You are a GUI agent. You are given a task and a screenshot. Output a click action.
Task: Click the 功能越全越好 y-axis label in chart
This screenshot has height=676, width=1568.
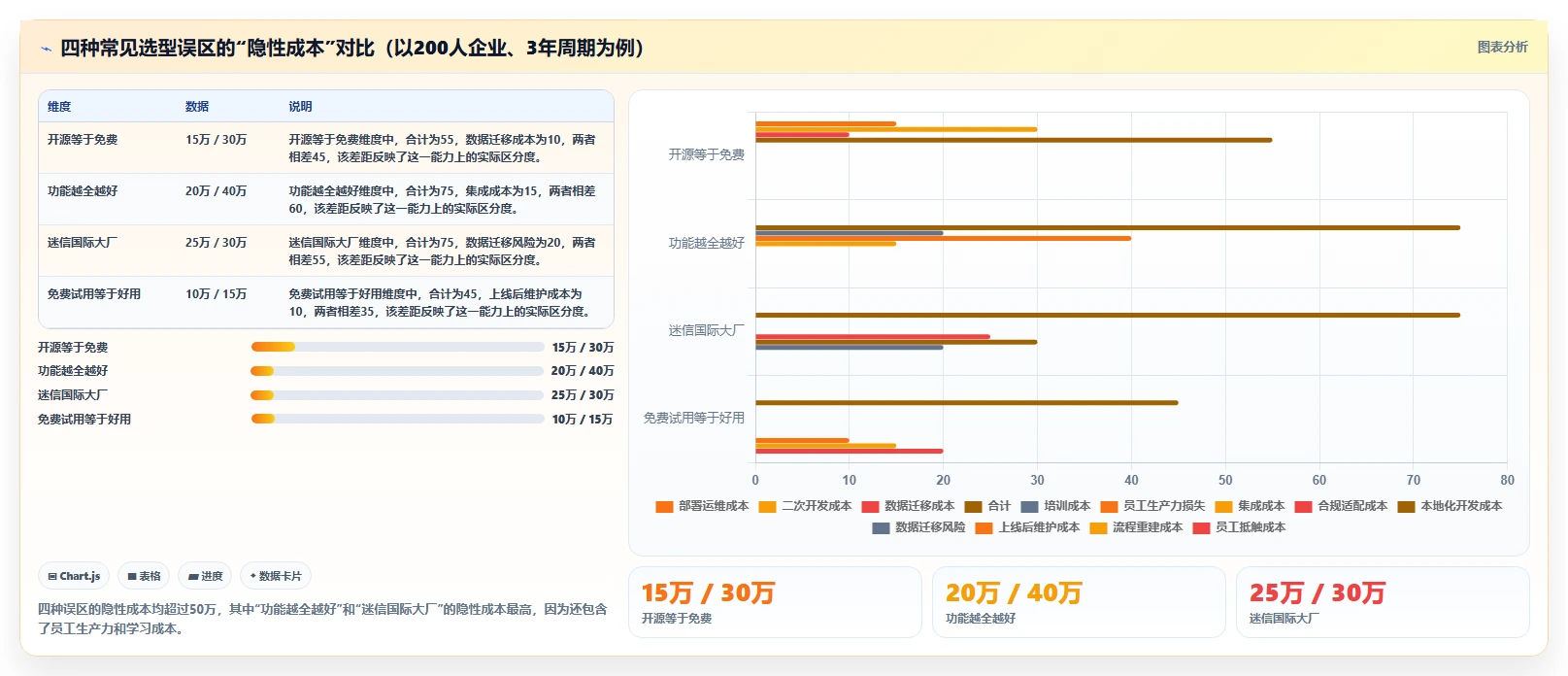coord(706,243)
